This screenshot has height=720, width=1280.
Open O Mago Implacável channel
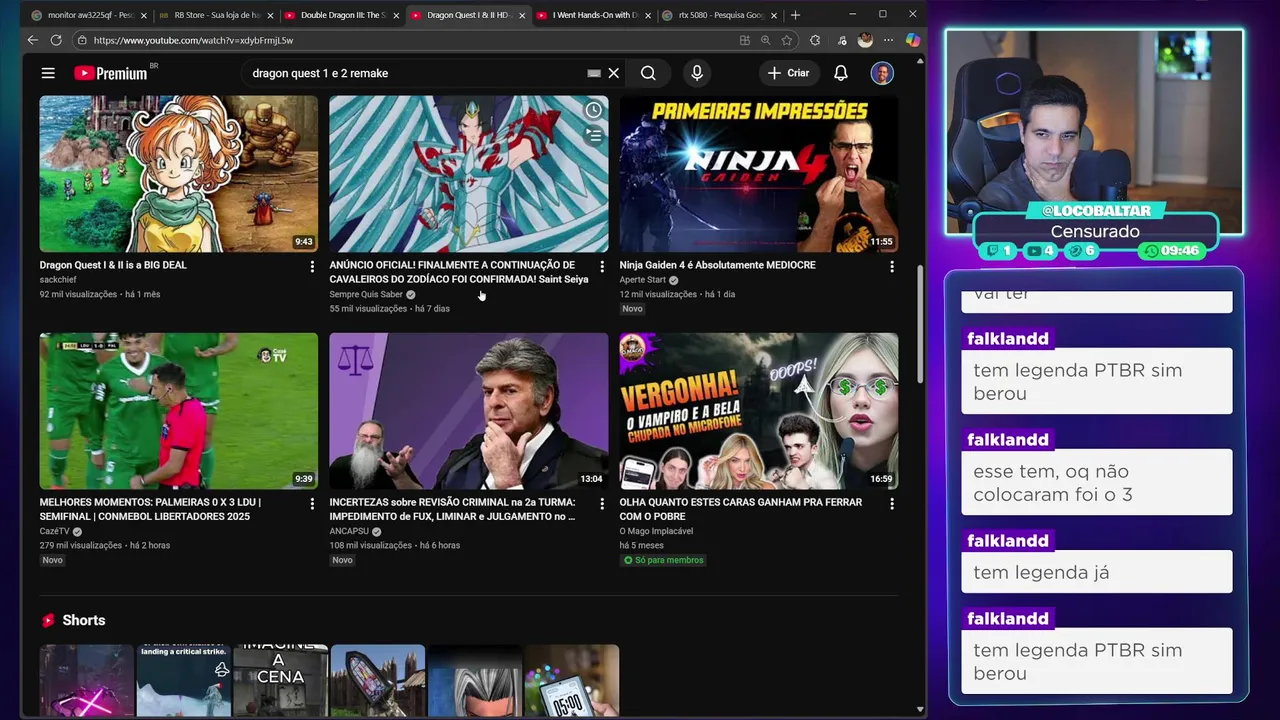point(656,531)
